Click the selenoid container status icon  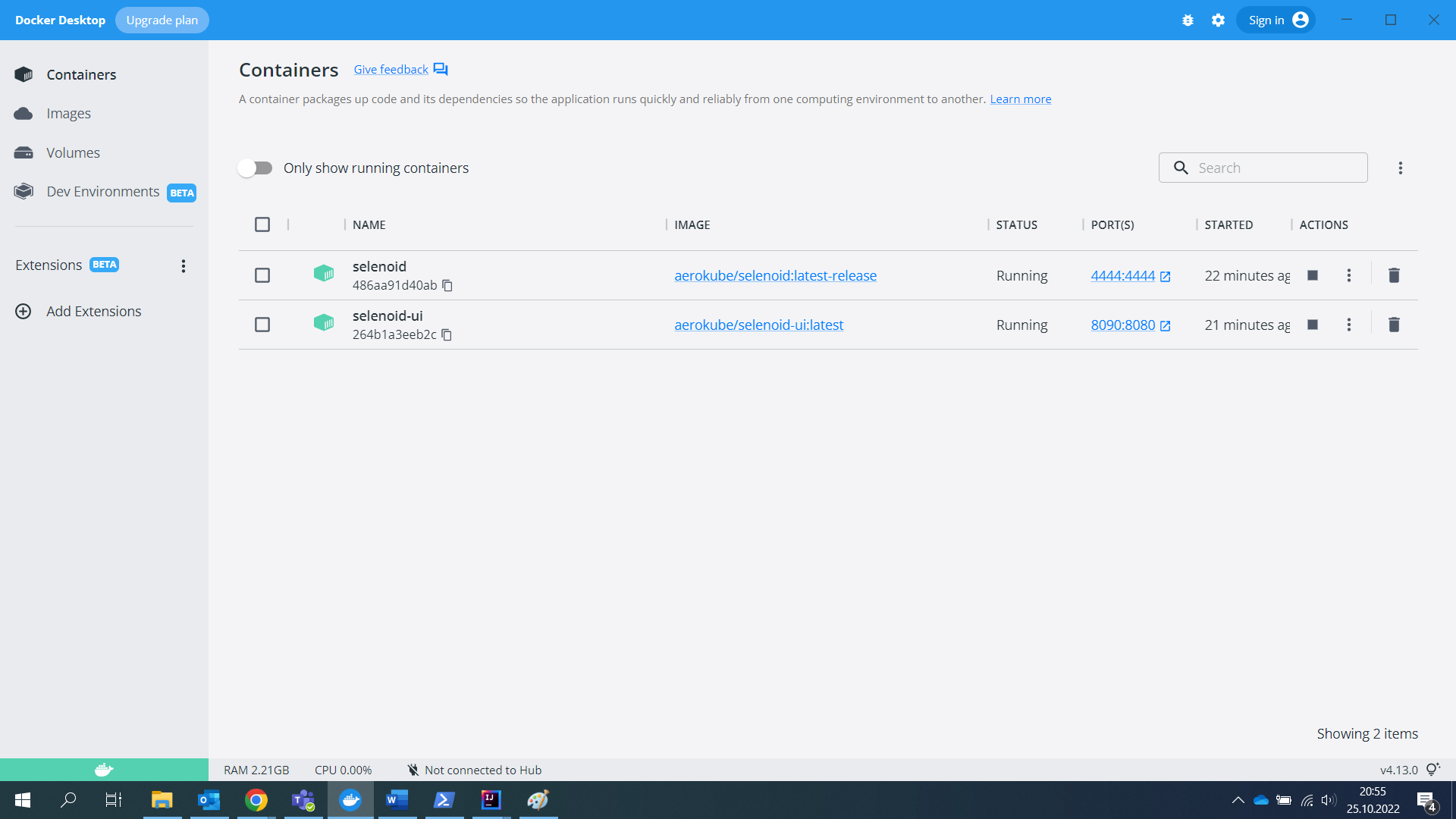tap(324, 274)
